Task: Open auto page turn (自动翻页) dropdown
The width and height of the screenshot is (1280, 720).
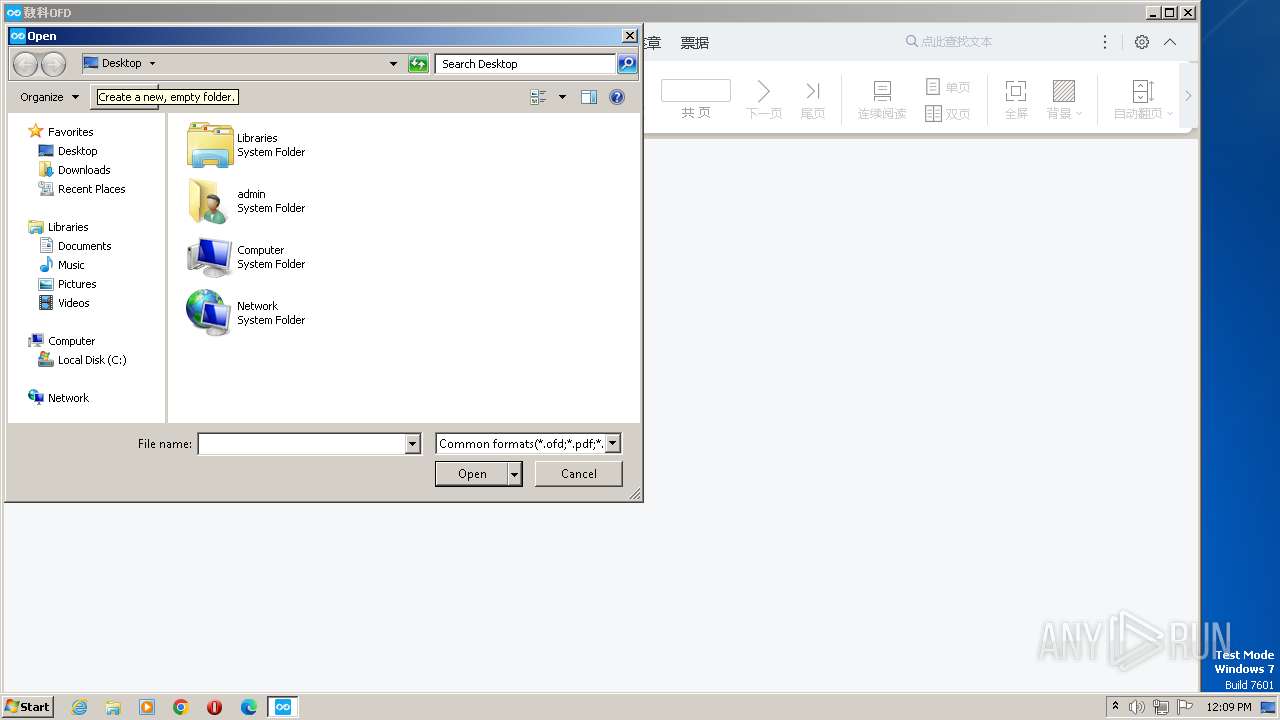Action: (1143, 101)
